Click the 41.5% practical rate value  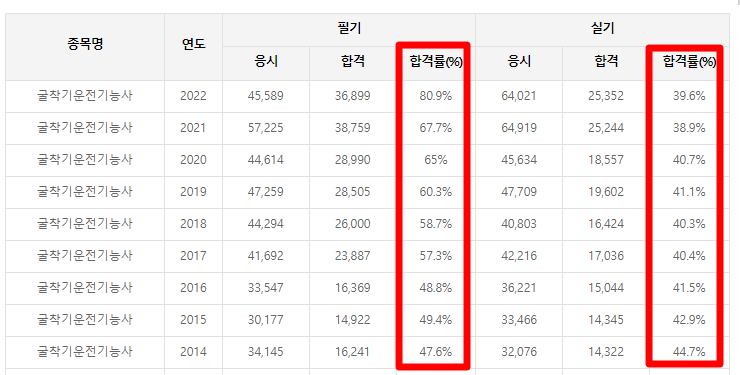pyautogui.click(x=689, y=288)
